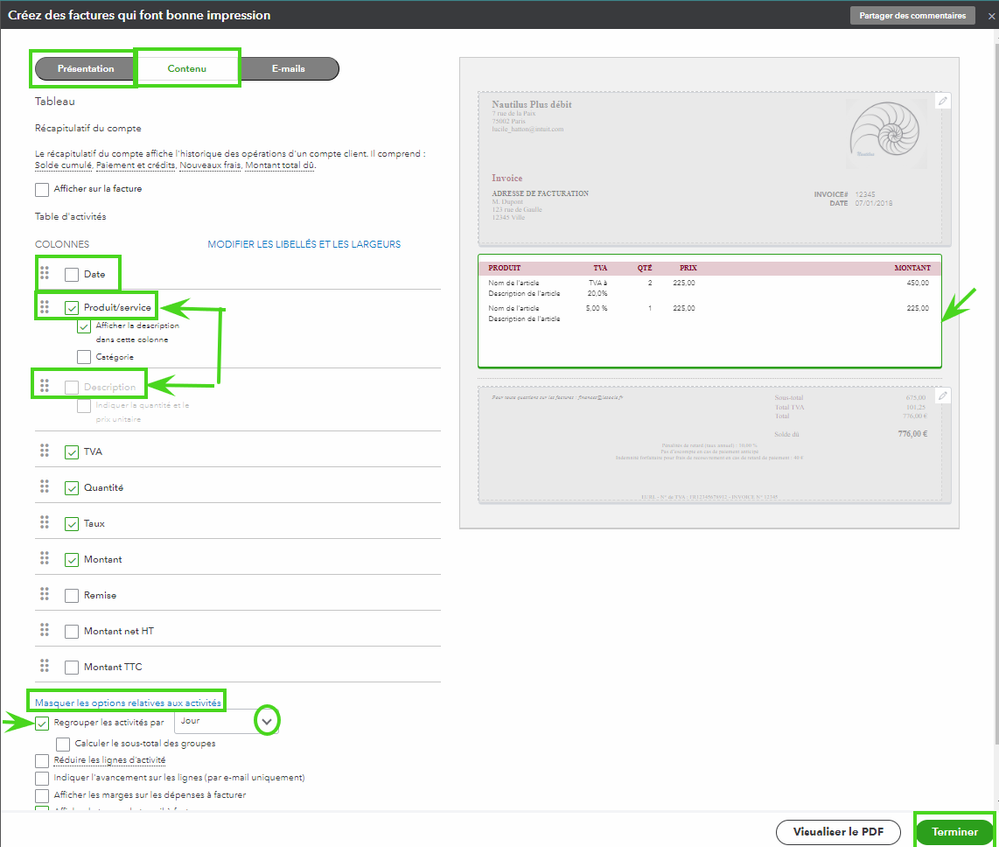Select the invoice header section in preview

pos(714,169)
